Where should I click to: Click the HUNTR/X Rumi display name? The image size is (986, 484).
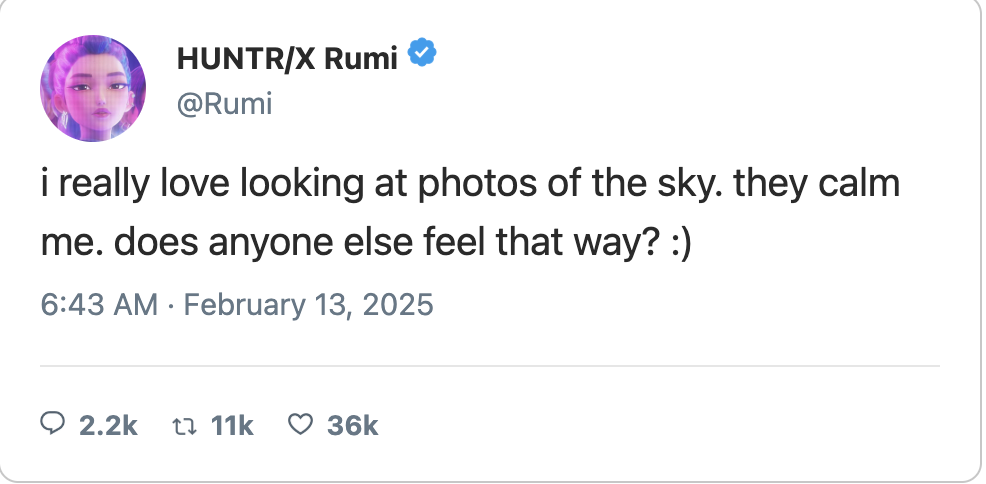(287, 59)
